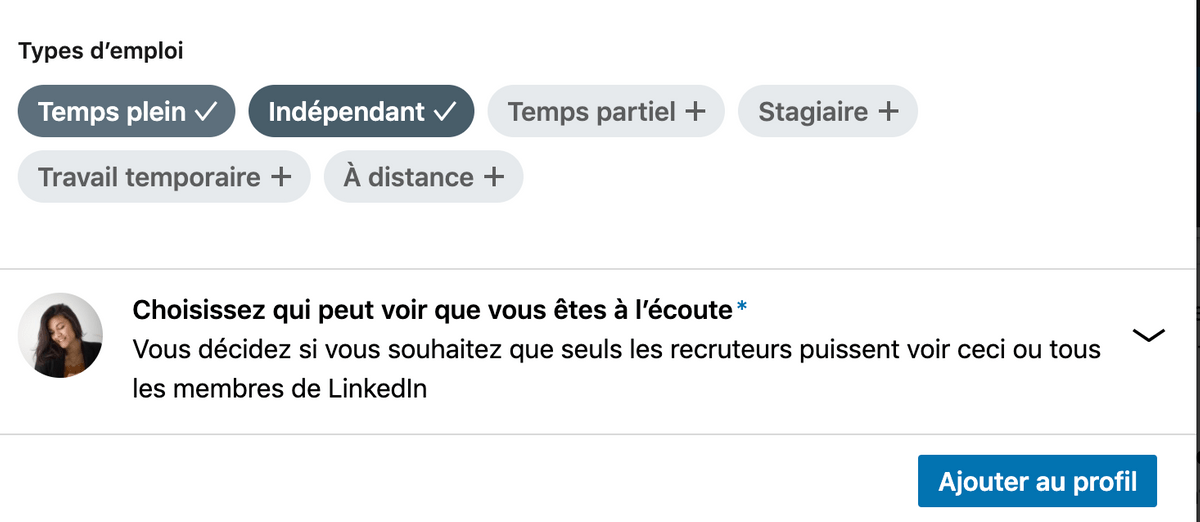The image size is (1200, 522).
Task: Click the recruteurs visibility description text
Action: click(616, 369)
